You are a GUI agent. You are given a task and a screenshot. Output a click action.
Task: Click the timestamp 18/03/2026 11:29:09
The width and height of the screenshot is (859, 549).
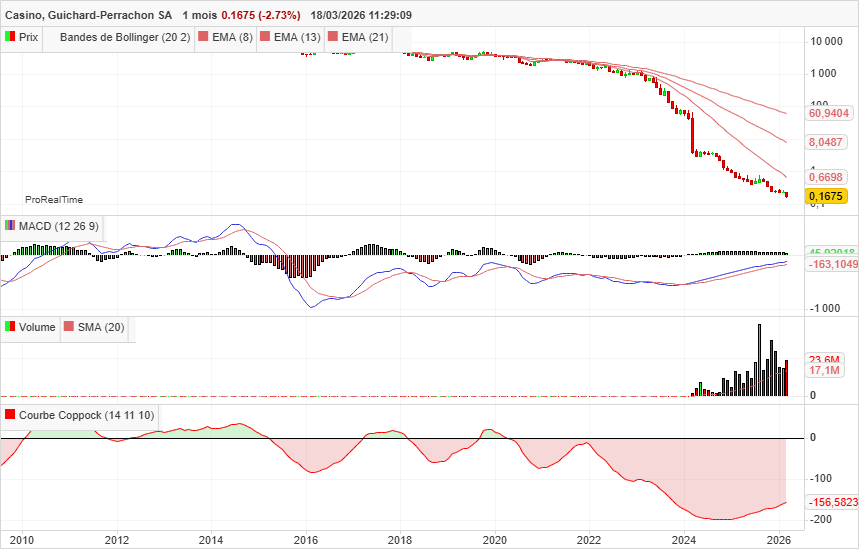point(361,15)
